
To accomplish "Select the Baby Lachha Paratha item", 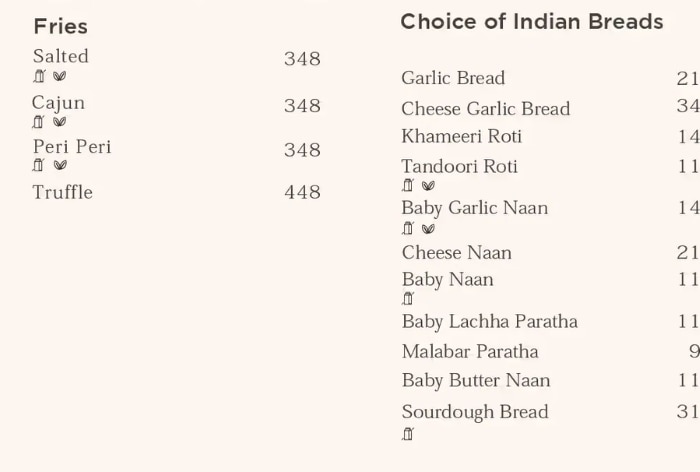I will click(x=489, y=321).
